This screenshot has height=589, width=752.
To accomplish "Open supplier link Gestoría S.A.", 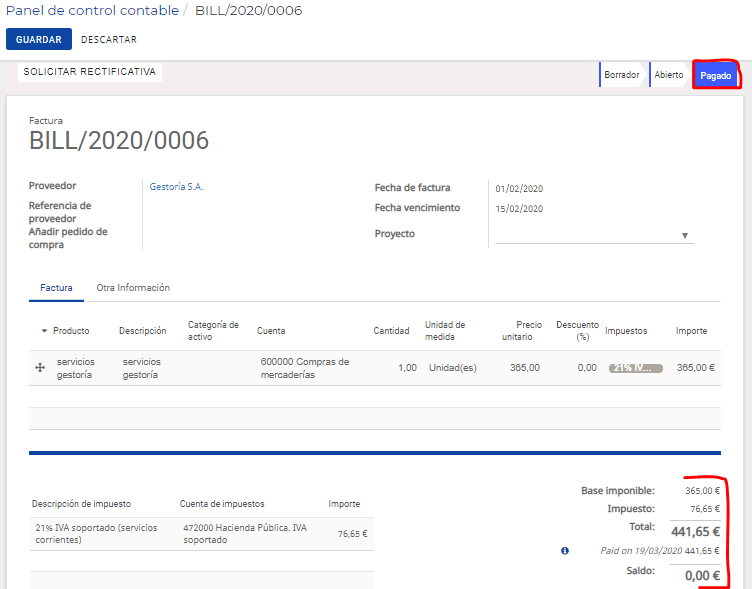I will pyautogui.click(x=176, y=187).
